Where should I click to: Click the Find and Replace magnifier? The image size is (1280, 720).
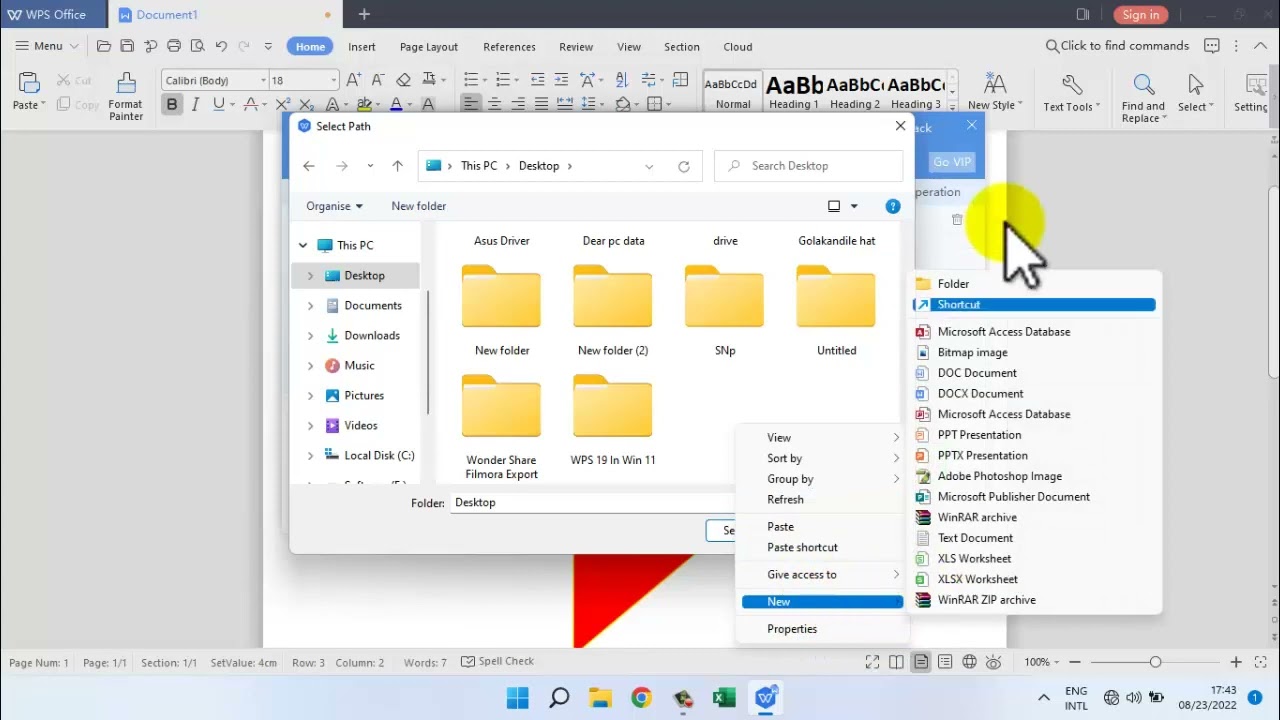1143,86
